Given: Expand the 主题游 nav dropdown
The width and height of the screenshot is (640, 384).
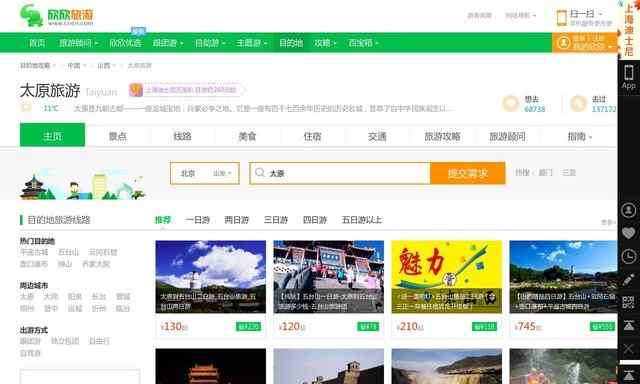Looking at the screenshot, I should click(251, 43).
